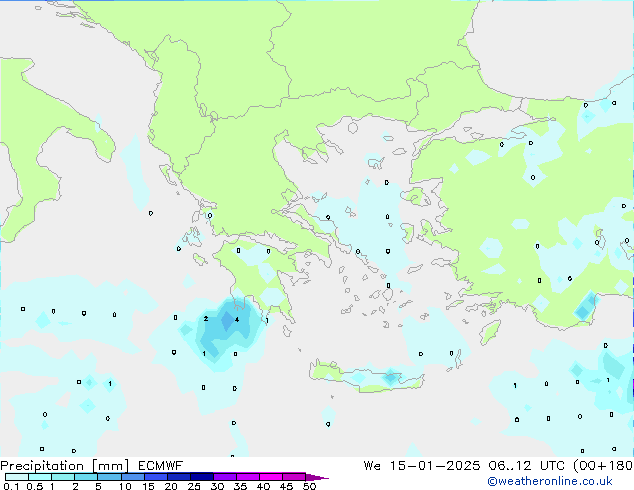
Task: Choose the 20–25 mm dark blue swatch
Action: (179, 477)
